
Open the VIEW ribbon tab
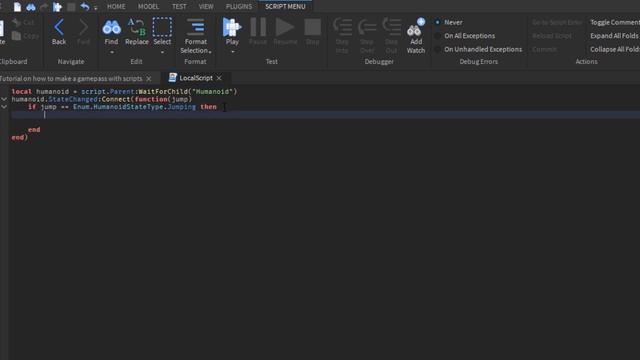(206, 7)
